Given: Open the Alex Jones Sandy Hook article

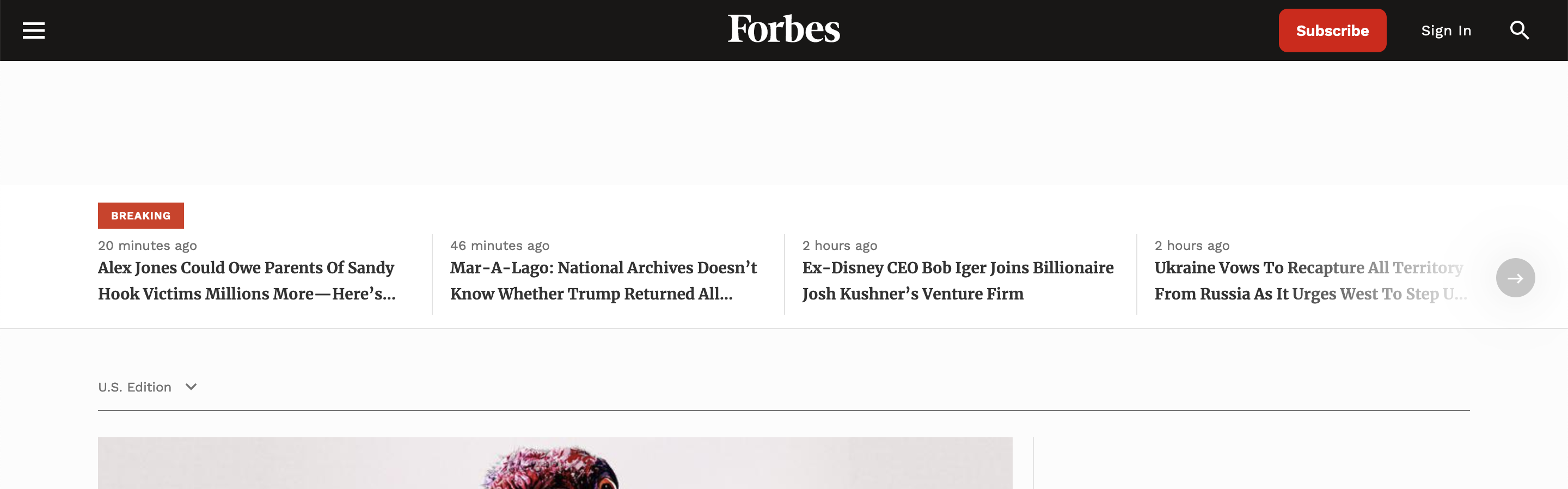Looking at the screenshot, I should pos(246,280).
